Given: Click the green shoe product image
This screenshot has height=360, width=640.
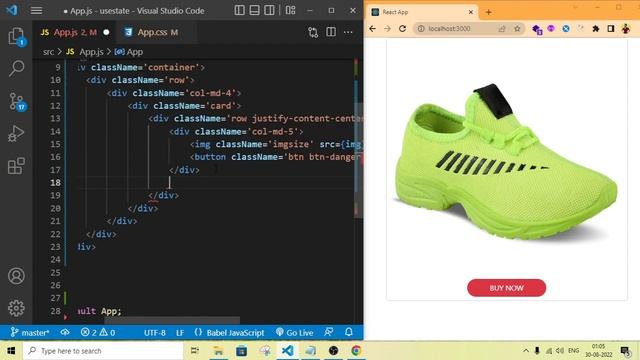Looking at the screenshot, I should (506, 161).
